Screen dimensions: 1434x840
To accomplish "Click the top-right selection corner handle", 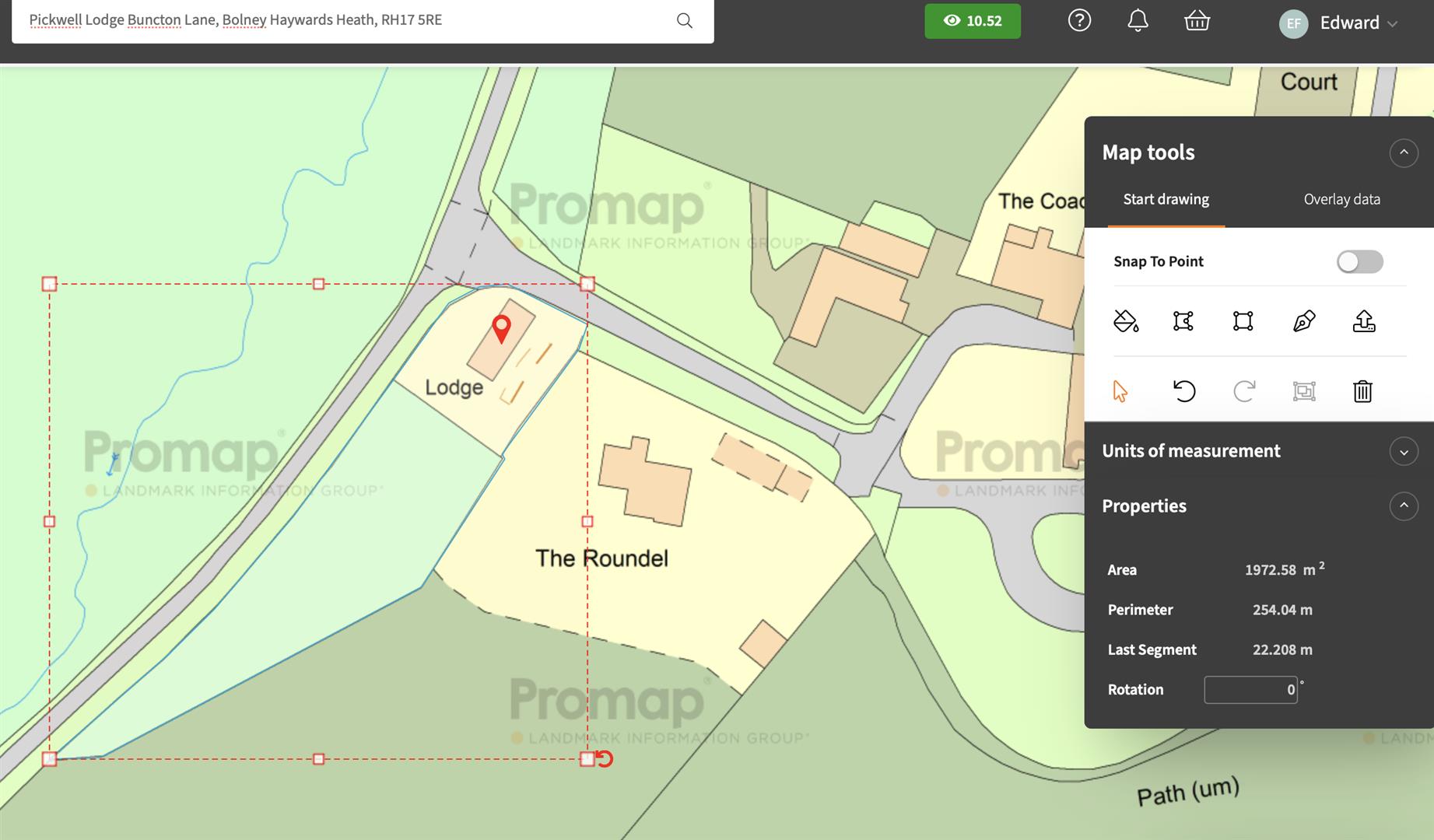I will click(587, 284).
